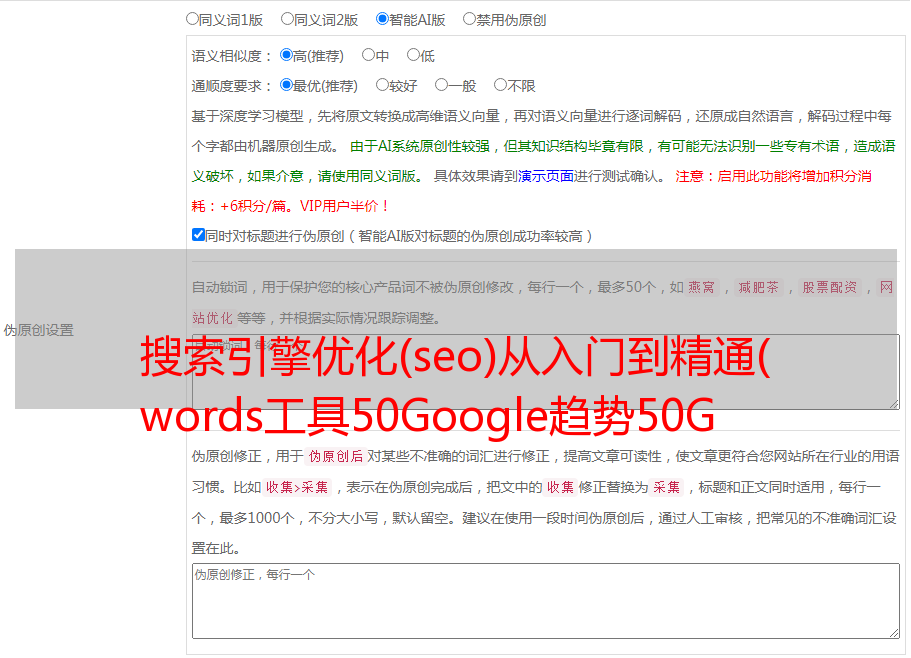
Task: Click the red VIP用户半价 notice text
Action: pos(344,206)
